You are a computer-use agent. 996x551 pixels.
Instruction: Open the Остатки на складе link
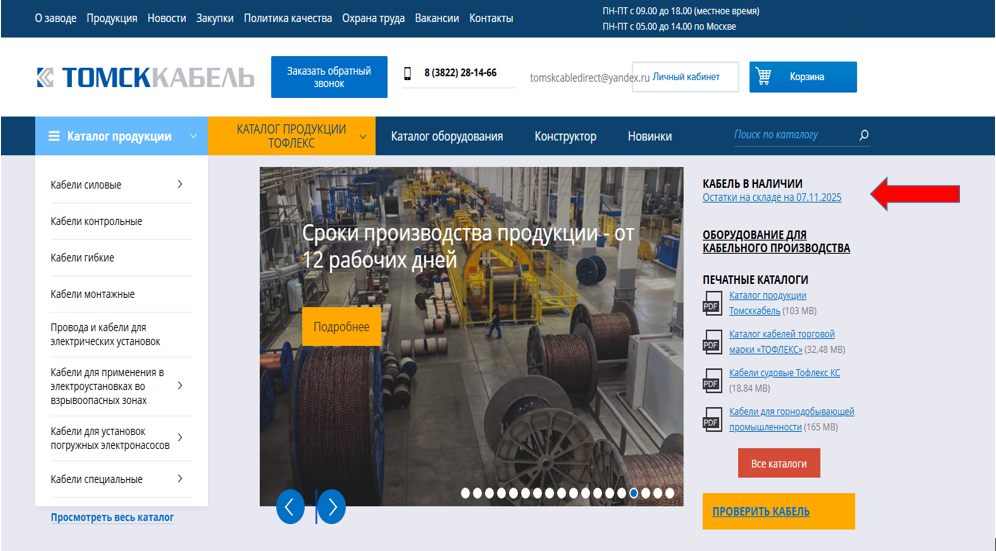point(772,198)
